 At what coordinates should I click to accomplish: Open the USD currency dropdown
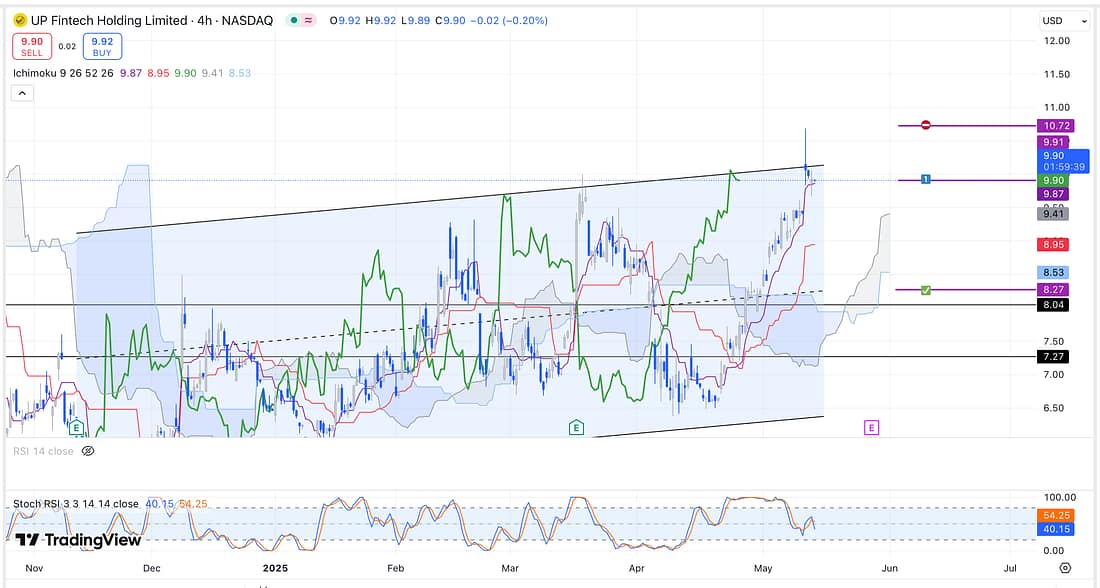1064,20
